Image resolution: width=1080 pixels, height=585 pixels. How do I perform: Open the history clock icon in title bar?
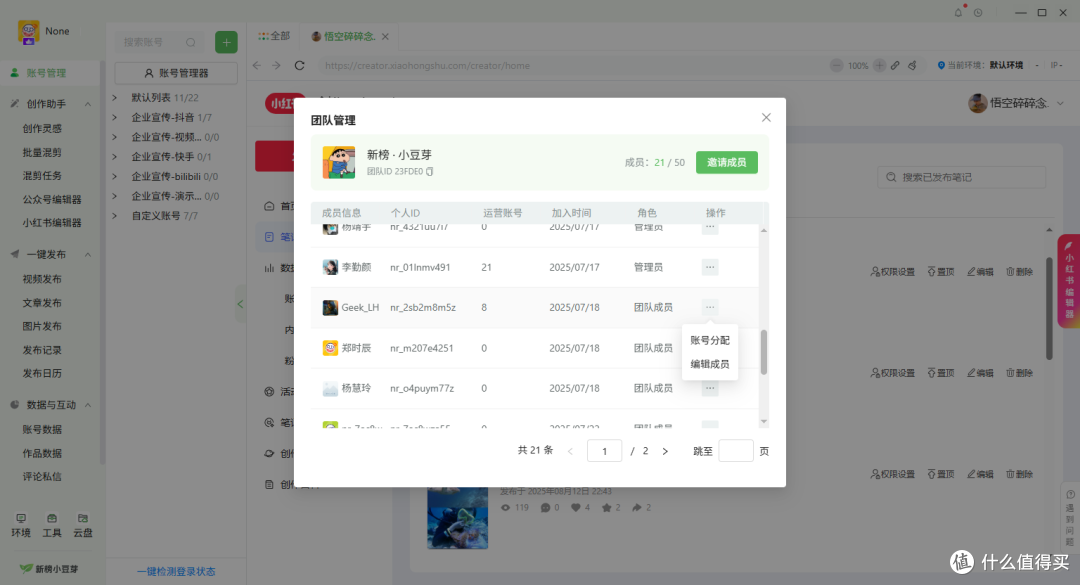pos(978,12)
